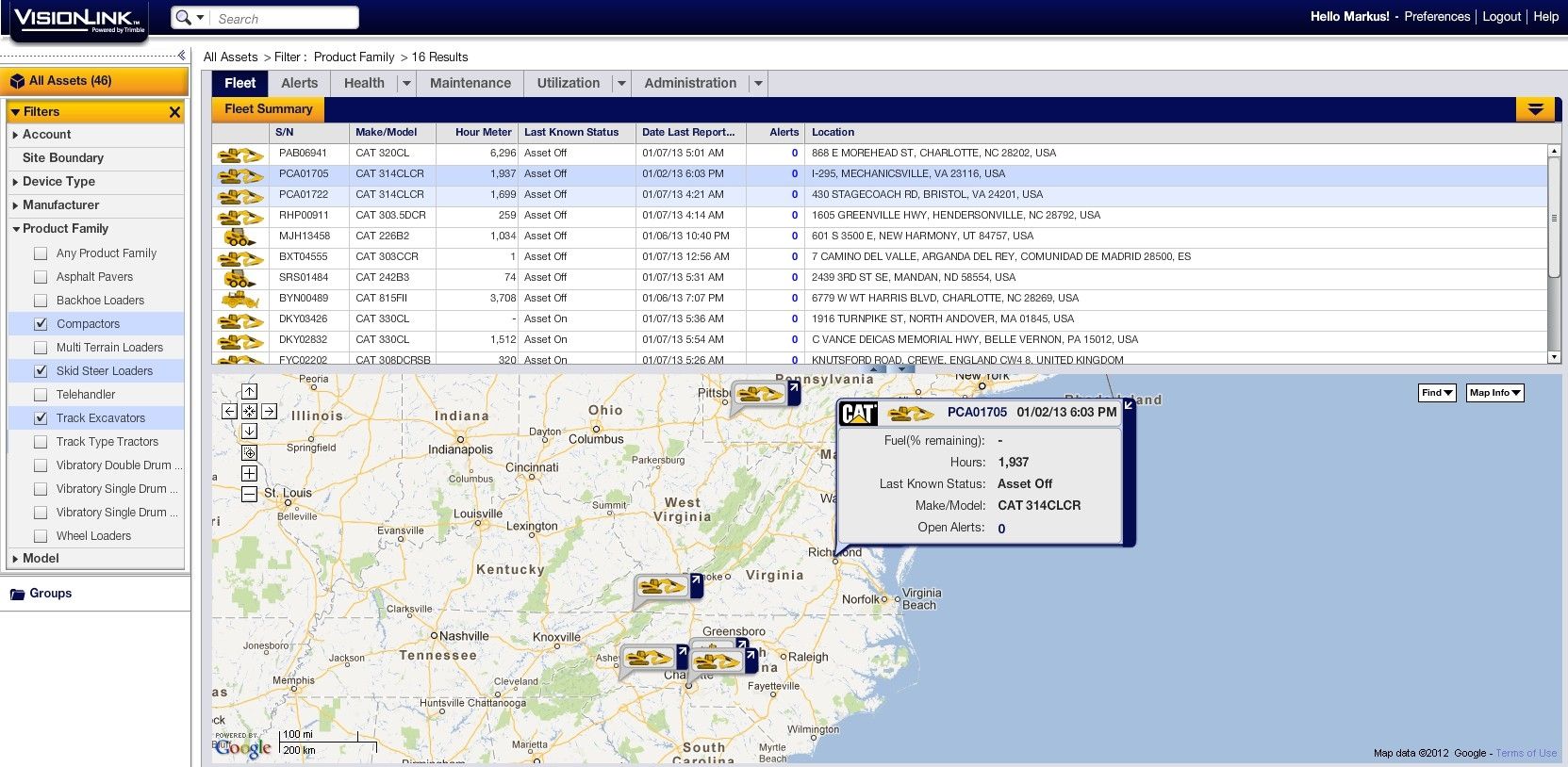Click the Logout link

coord(1501,17)
